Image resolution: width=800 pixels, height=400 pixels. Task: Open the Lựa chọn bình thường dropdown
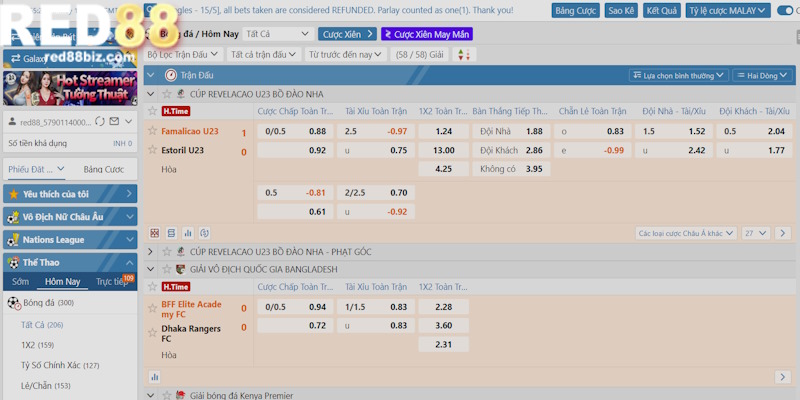(678, 76)
